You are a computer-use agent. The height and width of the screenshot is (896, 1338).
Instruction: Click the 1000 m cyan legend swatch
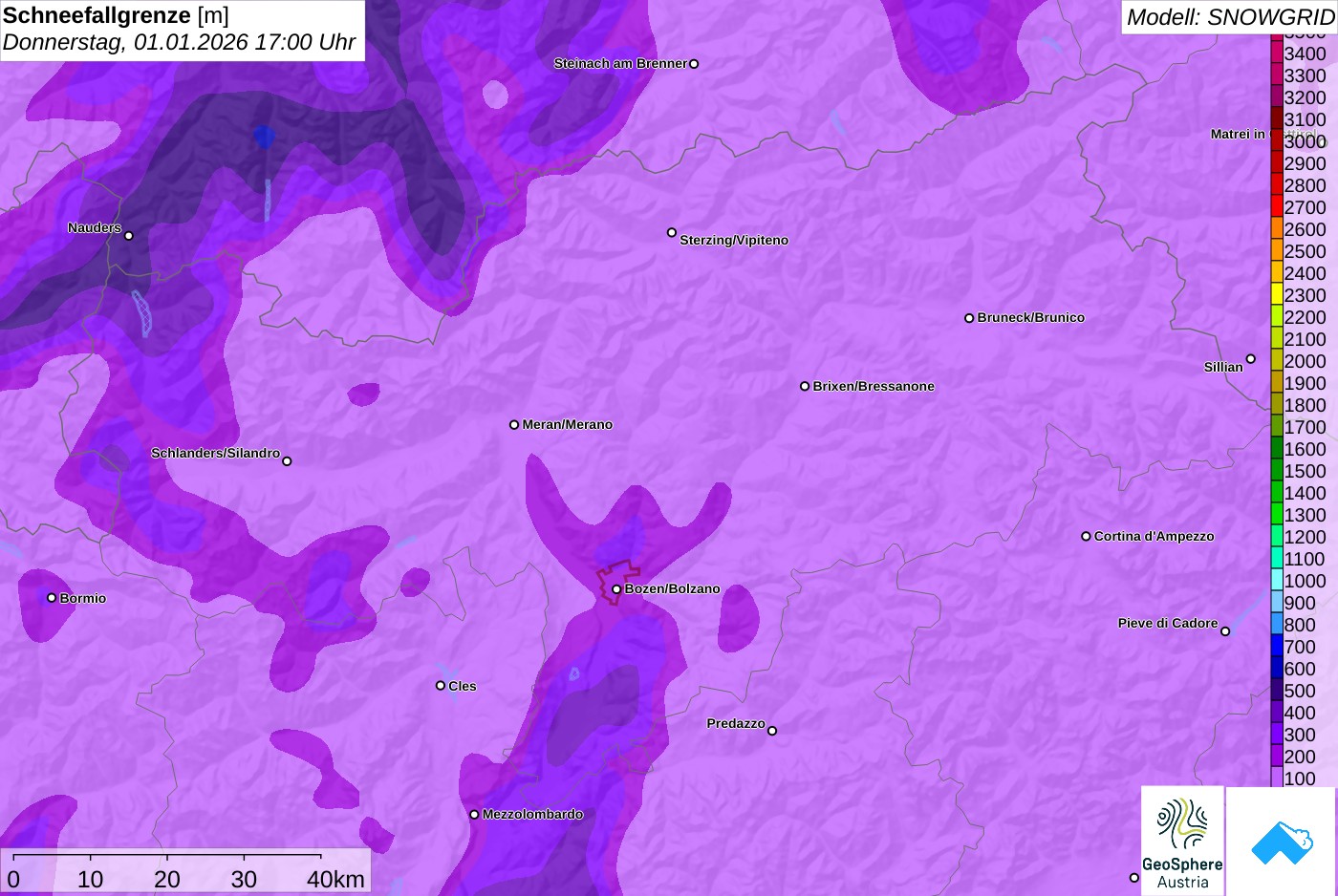tap(1277, 581)
